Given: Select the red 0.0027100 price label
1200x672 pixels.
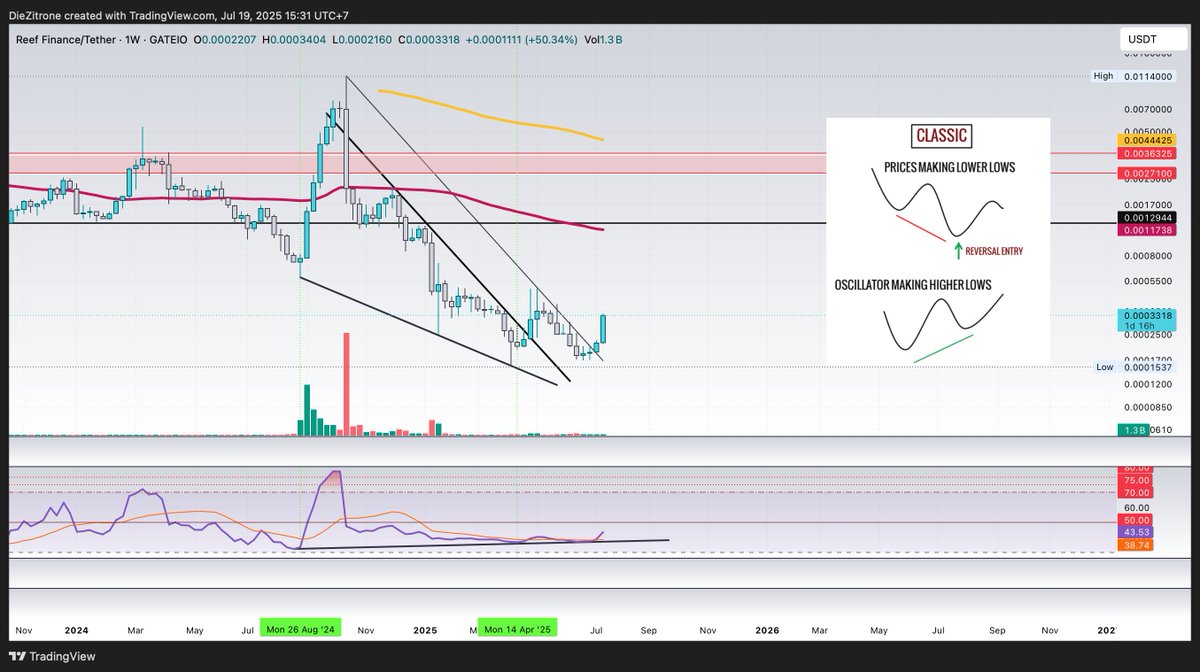Looking at the screenshot, I should click(x=1147, y=173).
